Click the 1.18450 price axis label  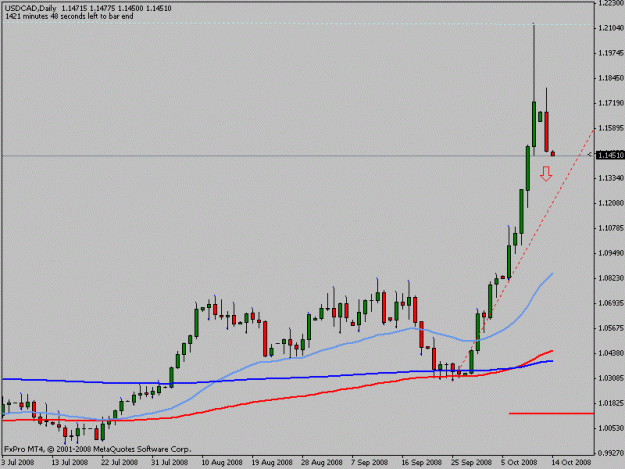pyautogui.click(x=611, y=78)
